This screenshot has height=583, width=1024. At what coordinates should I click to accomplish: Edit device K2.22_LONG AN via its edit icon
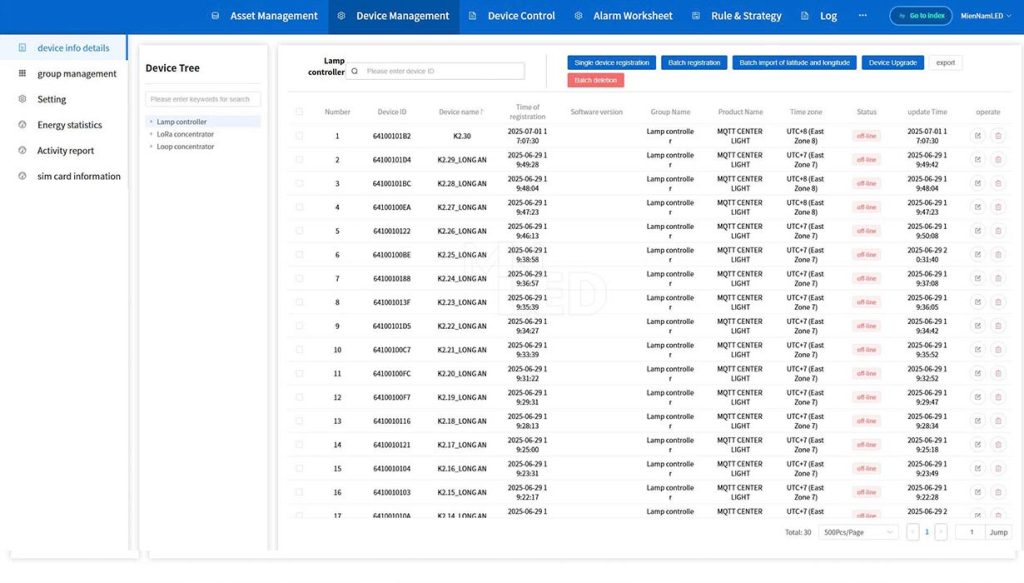[978, 326]
